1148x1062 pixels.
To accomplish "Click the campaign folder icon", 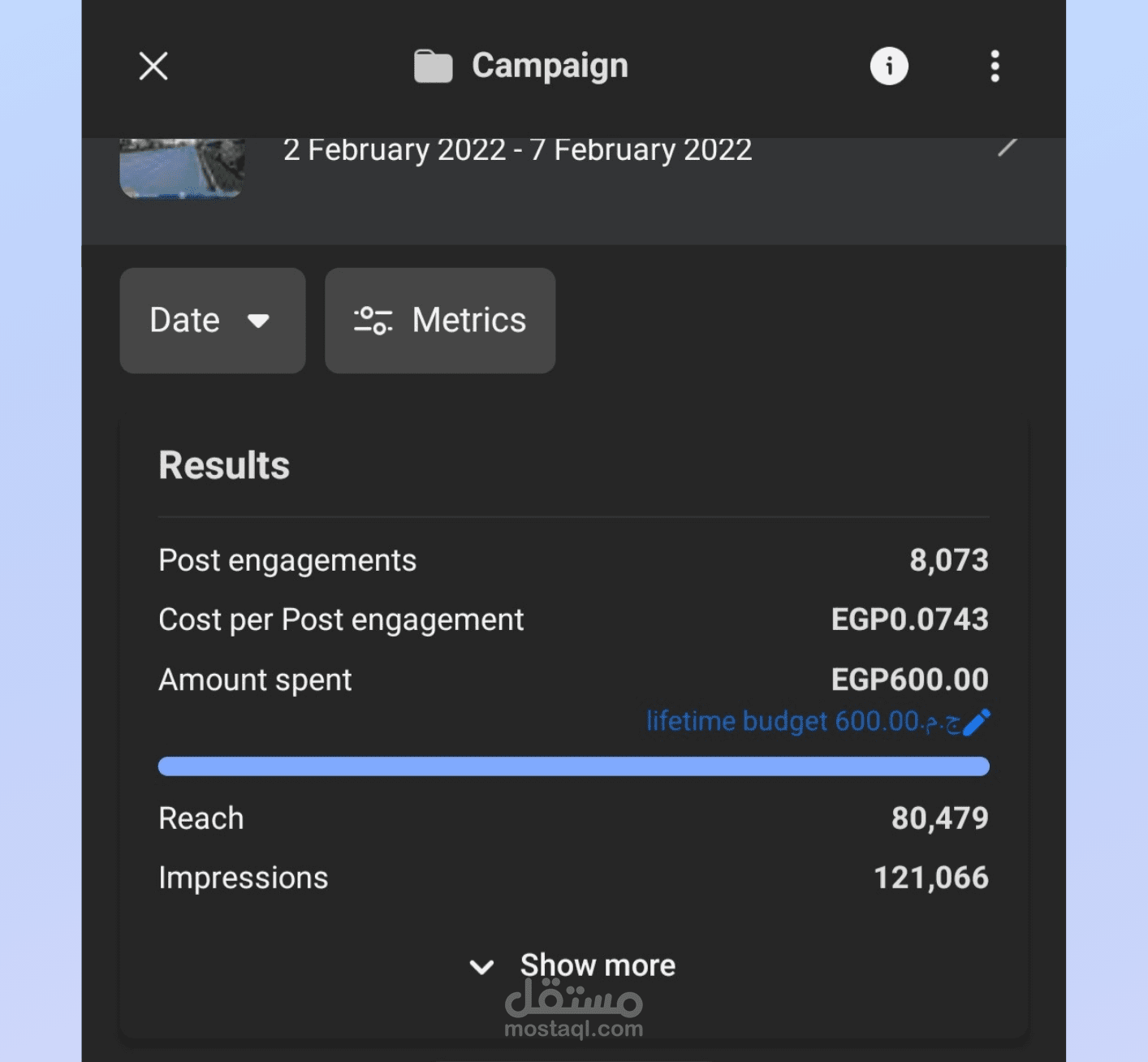I will [x=433, y=66].
